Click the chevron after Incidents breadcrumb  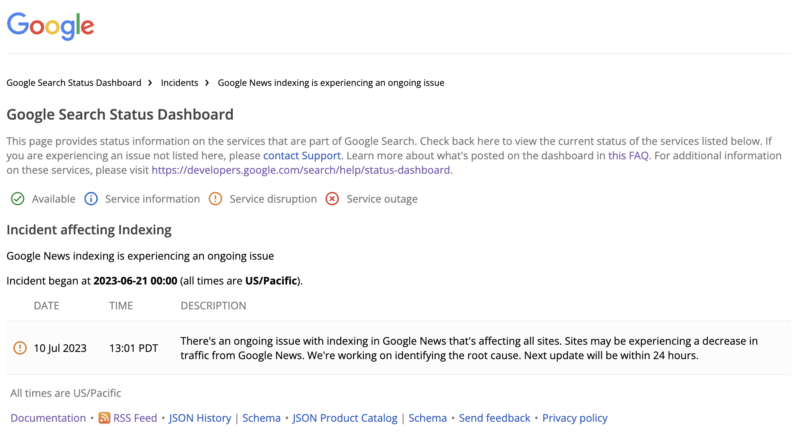[207, 83]
